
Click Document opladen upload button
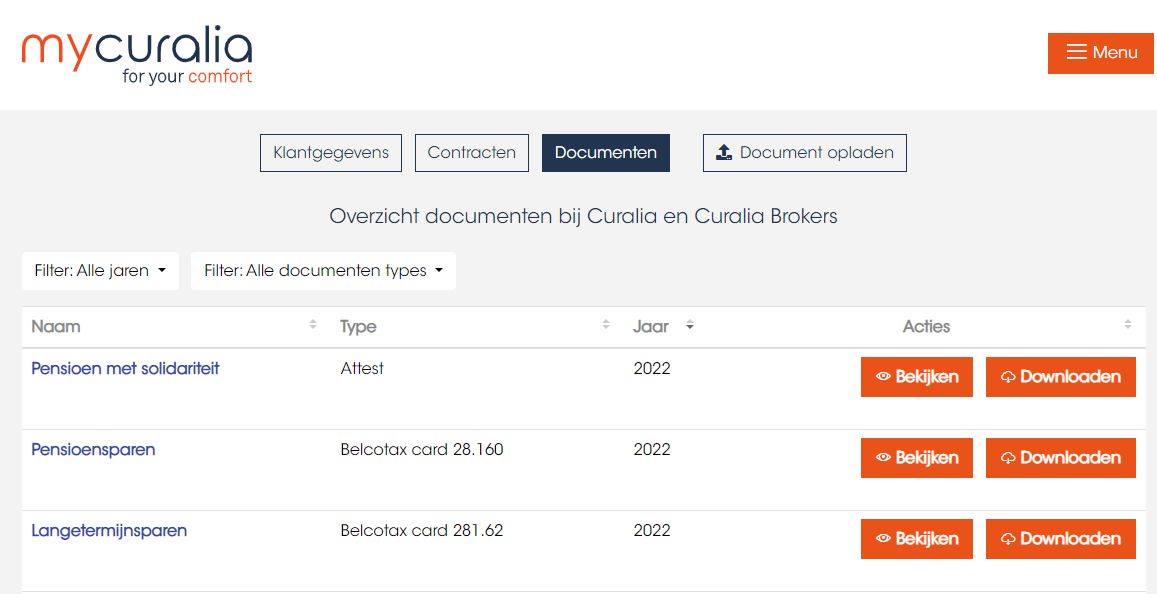(x=804, y=153)
